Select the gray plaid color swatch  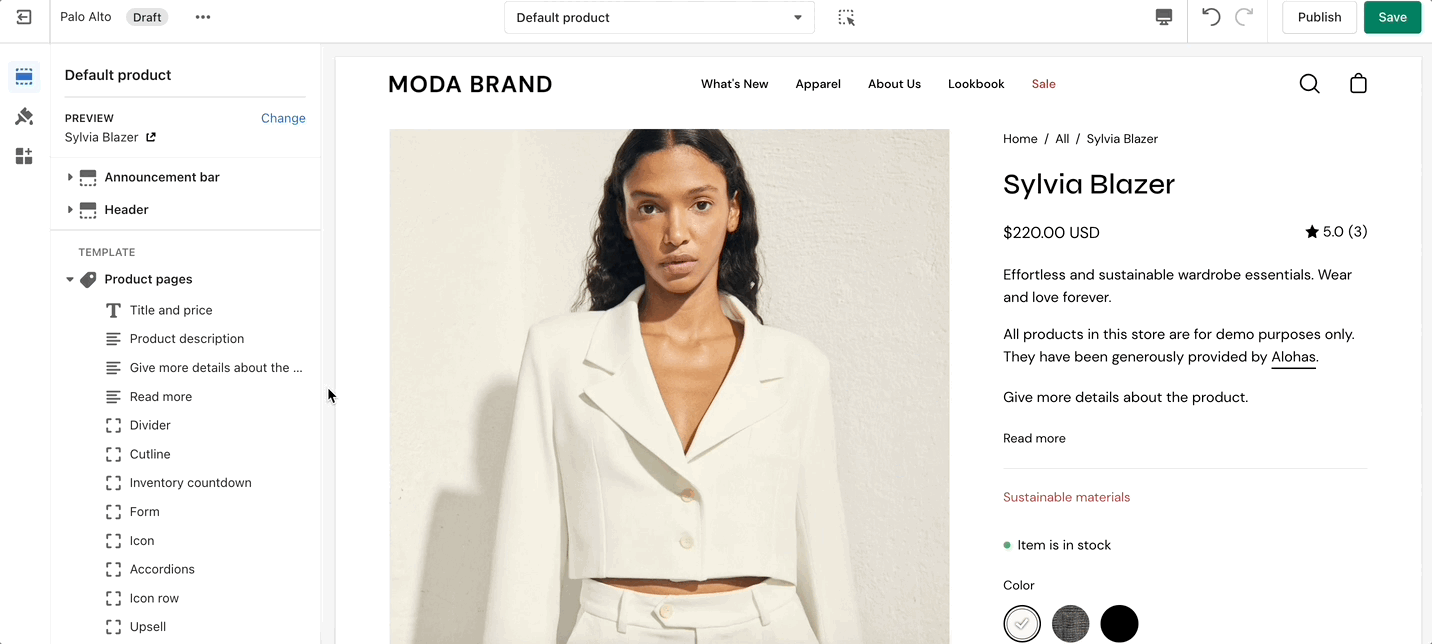1071,624
